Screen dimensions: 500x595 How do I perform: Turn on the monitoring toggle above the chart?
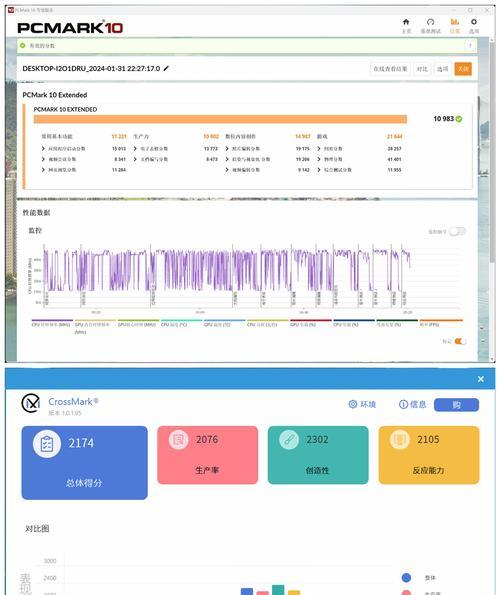point(457,231)
